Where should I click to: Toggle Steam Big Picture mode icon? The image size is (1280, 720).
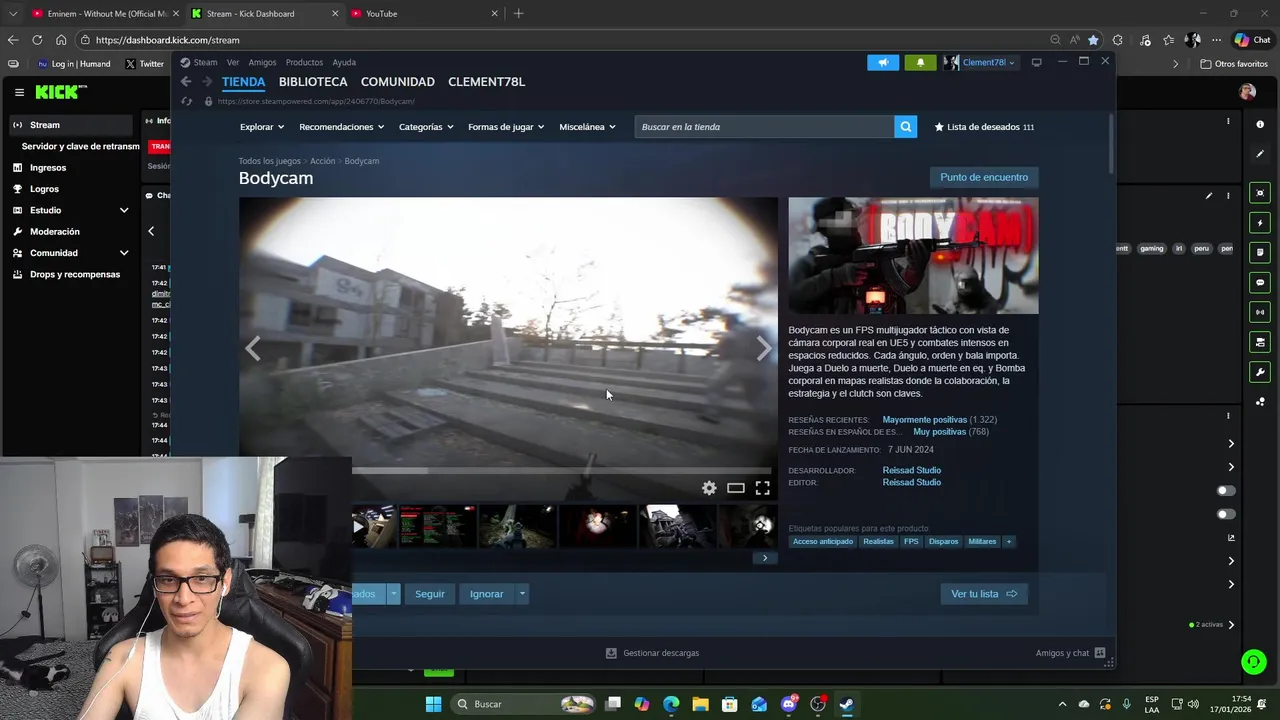(x=1036, y=62)
